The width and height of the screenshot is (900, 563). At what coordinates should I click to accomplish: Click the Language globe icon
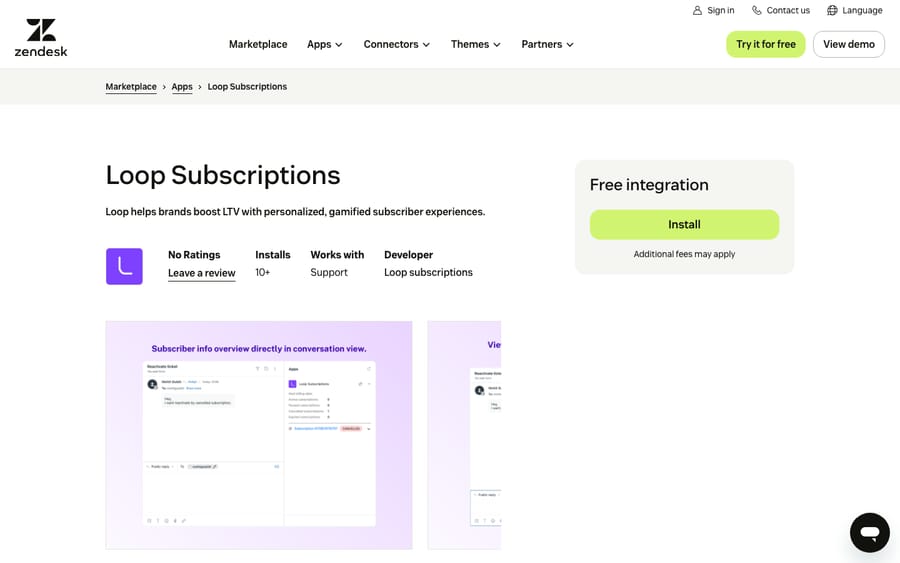point(832,10)
